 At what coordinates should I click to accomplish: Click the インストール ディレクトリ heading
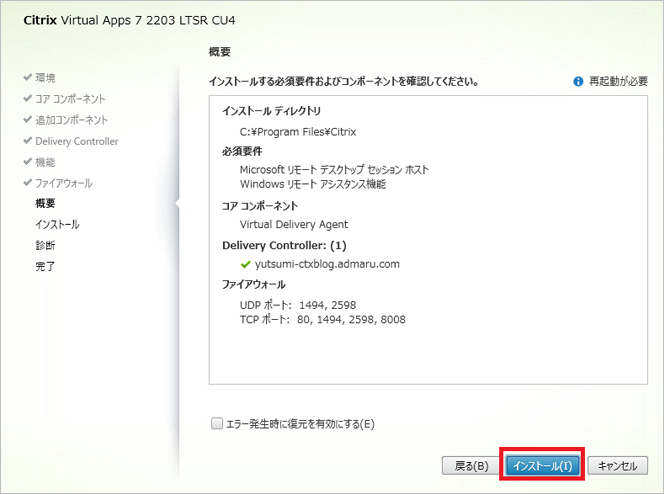click(271, 111)
